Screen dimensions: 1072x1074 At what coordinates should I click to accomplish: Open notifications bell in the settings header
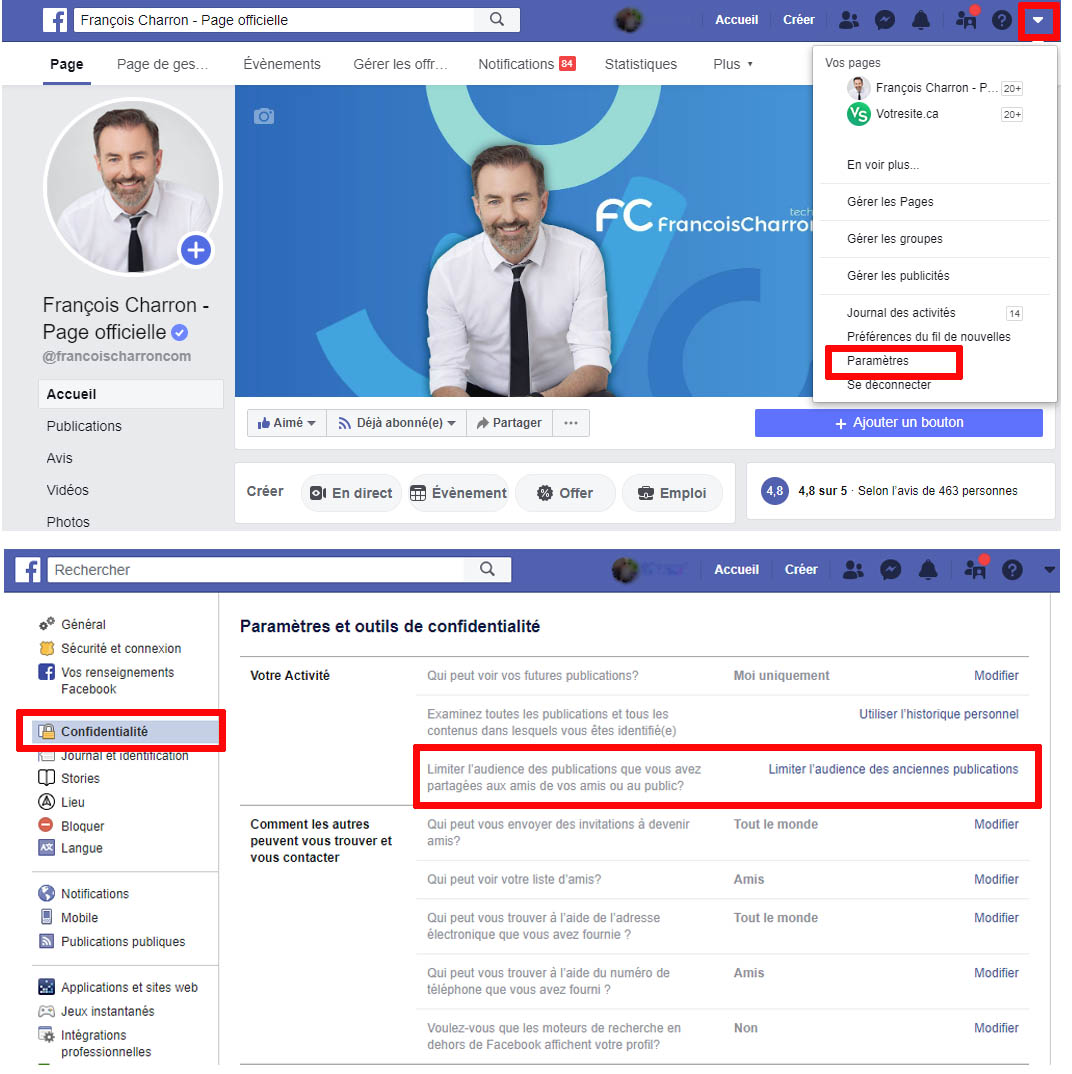[x=927, y=569]
